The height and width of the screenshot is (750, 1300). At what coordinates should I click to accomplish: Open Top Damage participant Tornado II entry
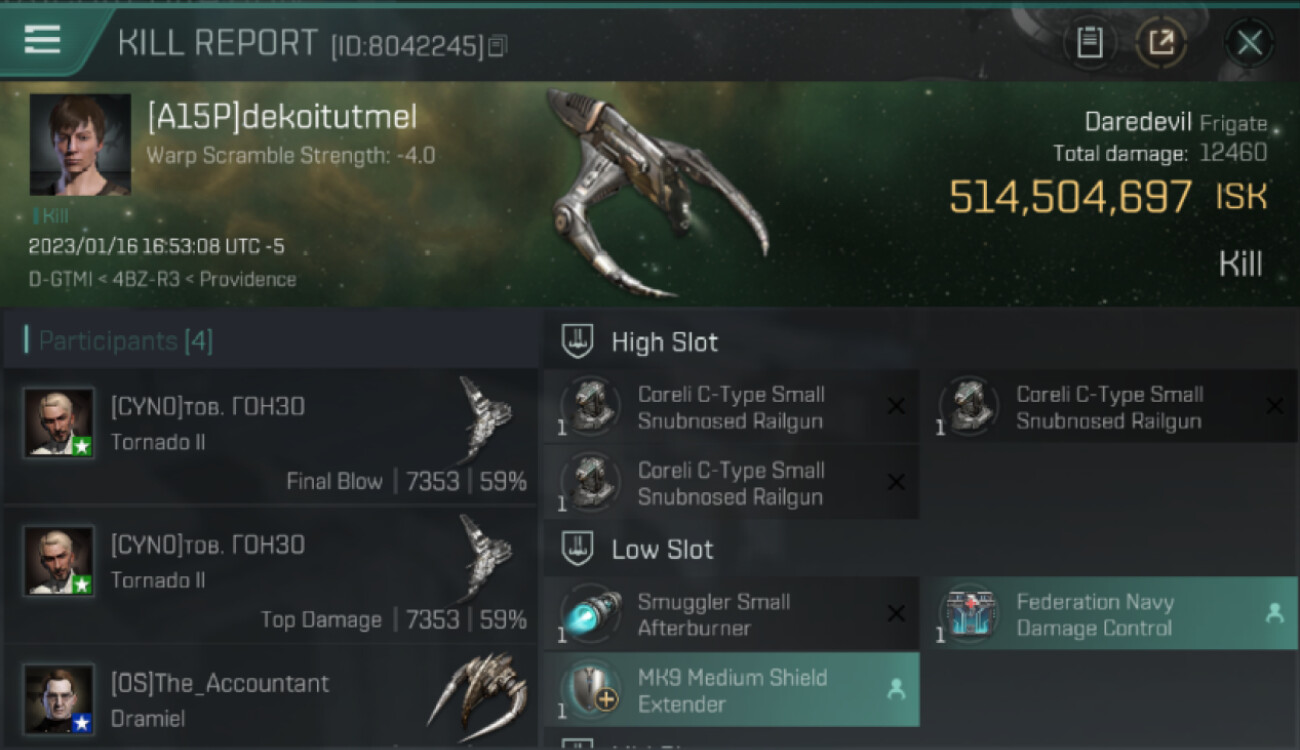tap(271, 575)
